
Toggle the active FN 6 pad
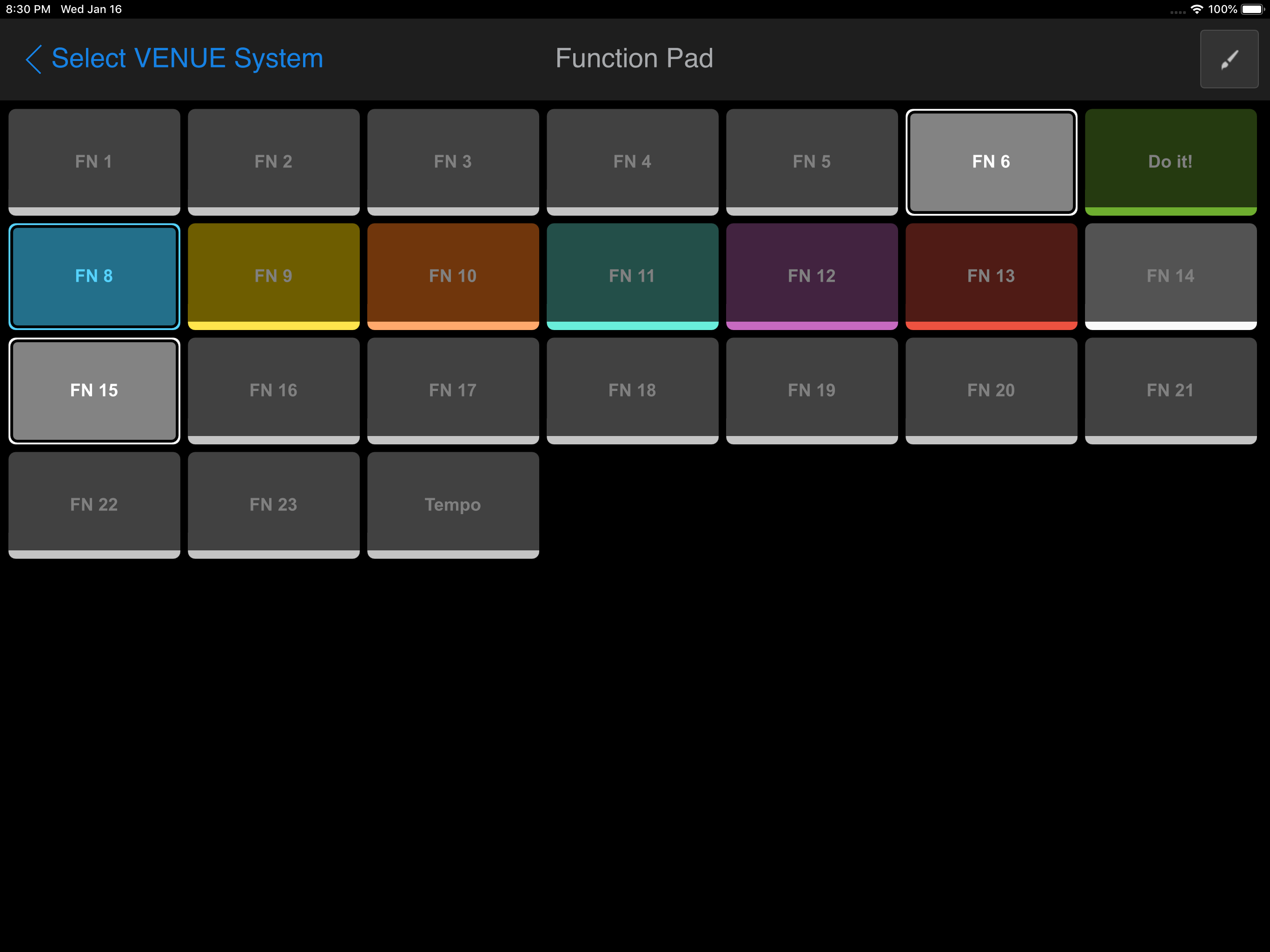991,162
